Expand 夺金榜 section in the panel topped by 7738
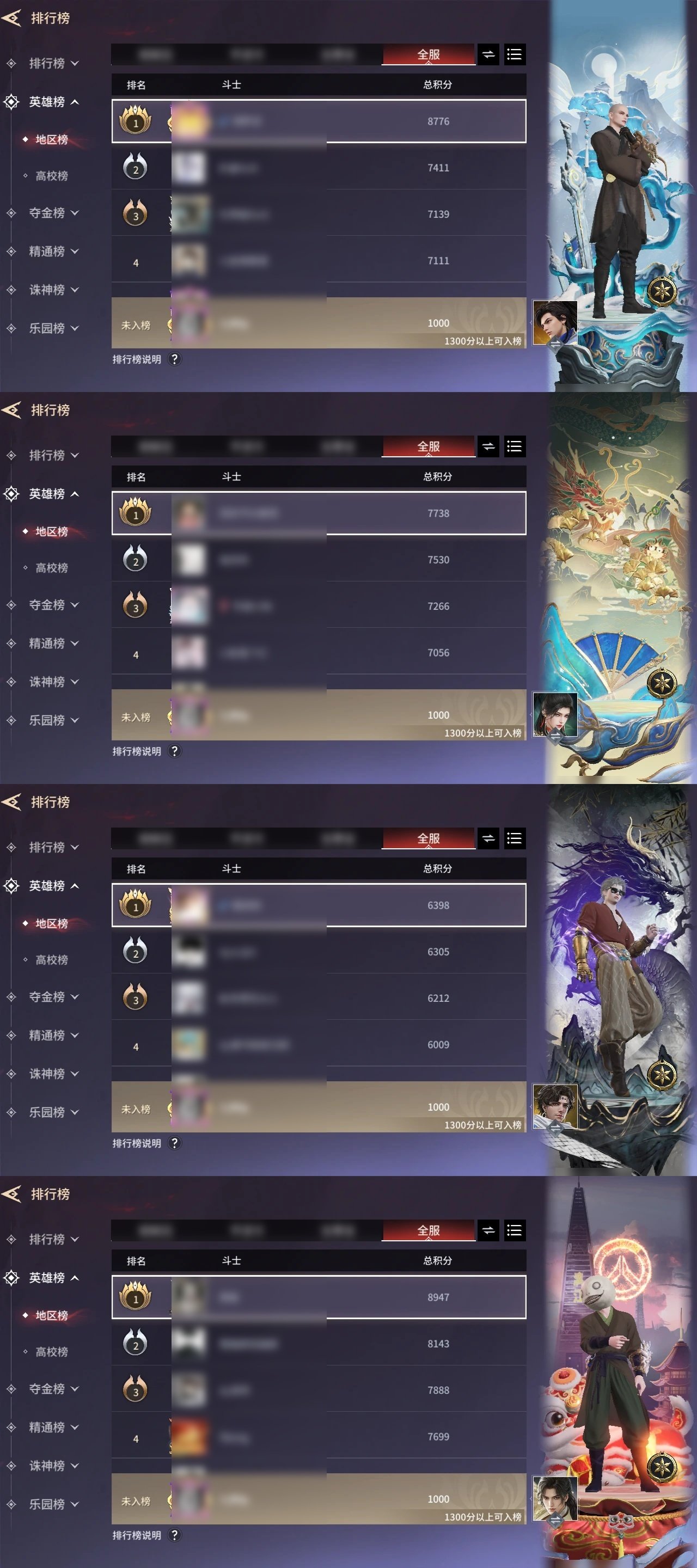The width and height of the screenshot is (697, 1568). (x=53, y=605)
